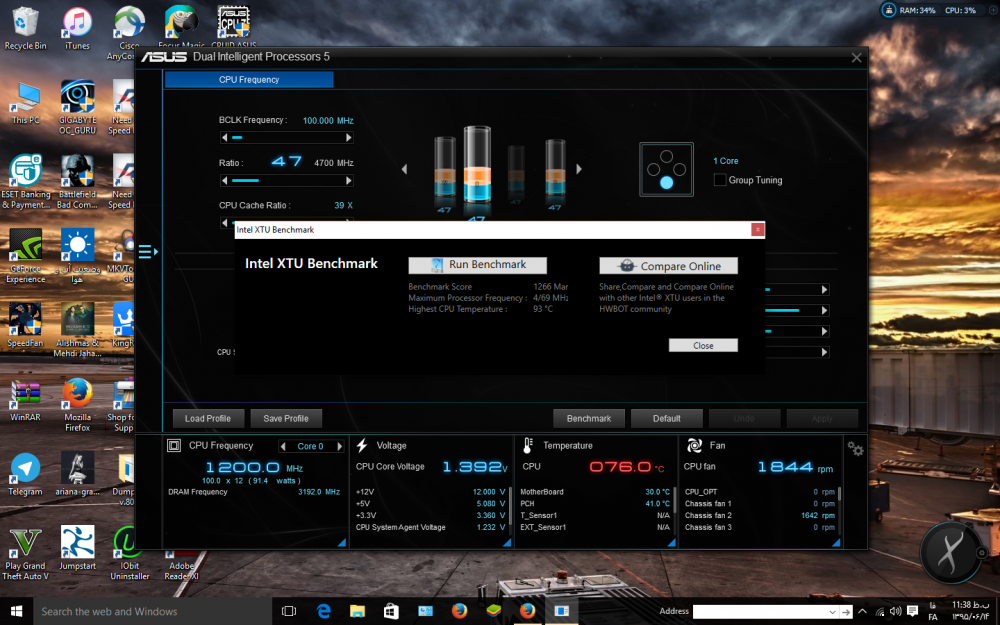Launch the CPUID ASUS CPU-Z shortcut
The image size is (1000, 625).
[x=233, y=27]
